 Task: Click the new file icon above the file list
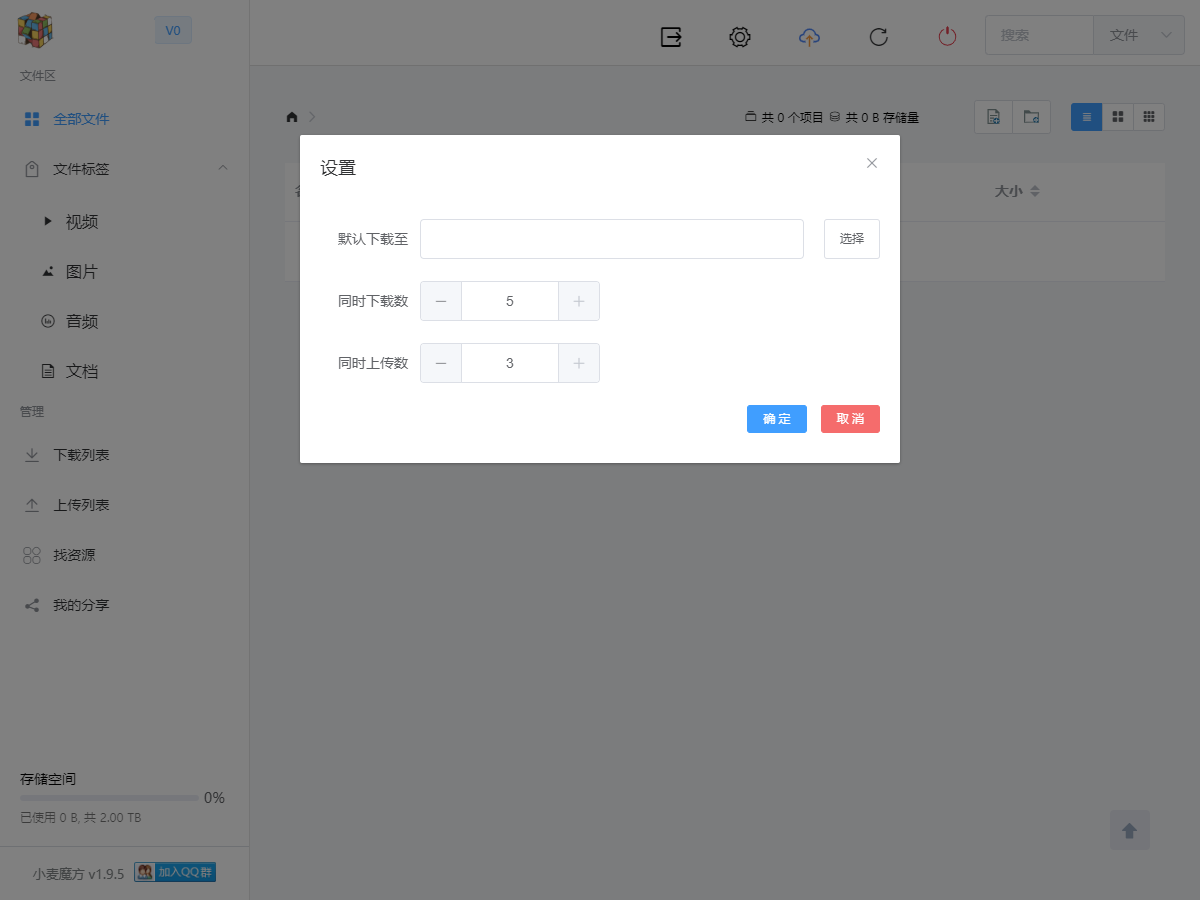click(993, 116)
